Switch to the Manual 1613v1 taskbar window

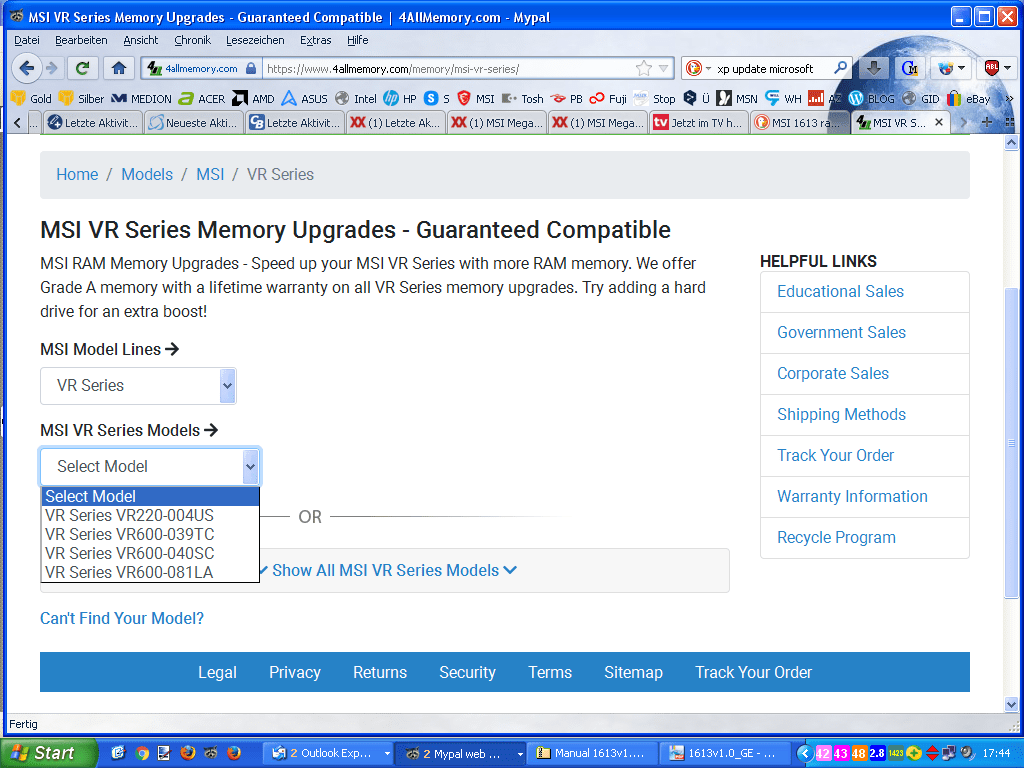coord(592,753)
